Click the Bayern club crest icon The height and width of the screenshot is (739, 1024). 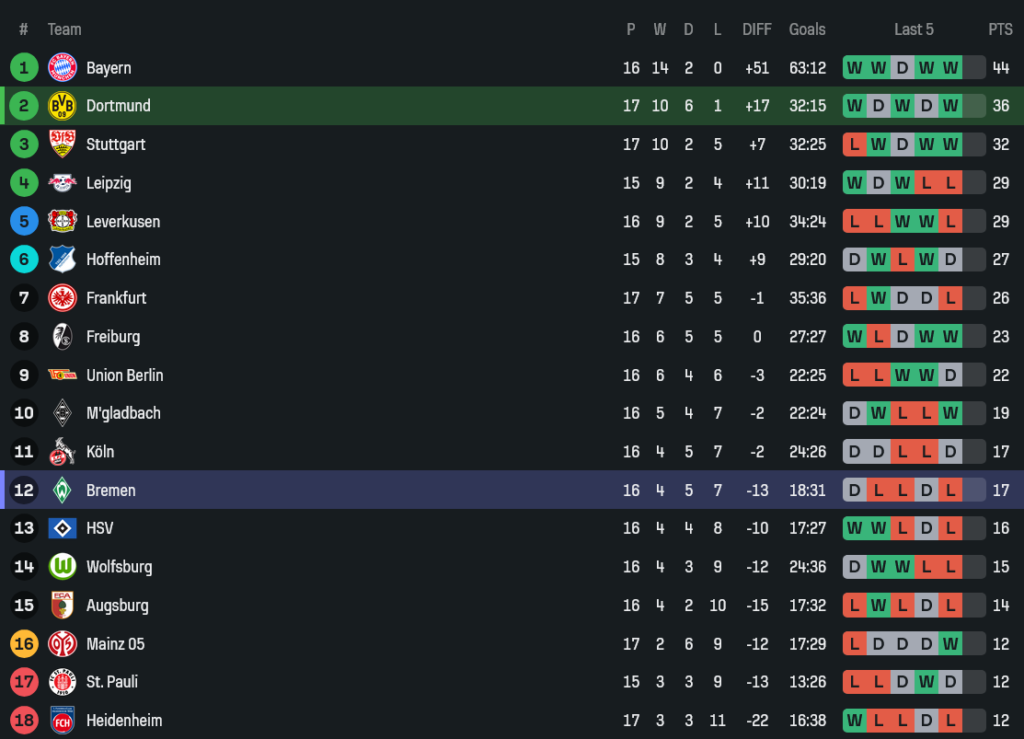(x=62, y=68)
